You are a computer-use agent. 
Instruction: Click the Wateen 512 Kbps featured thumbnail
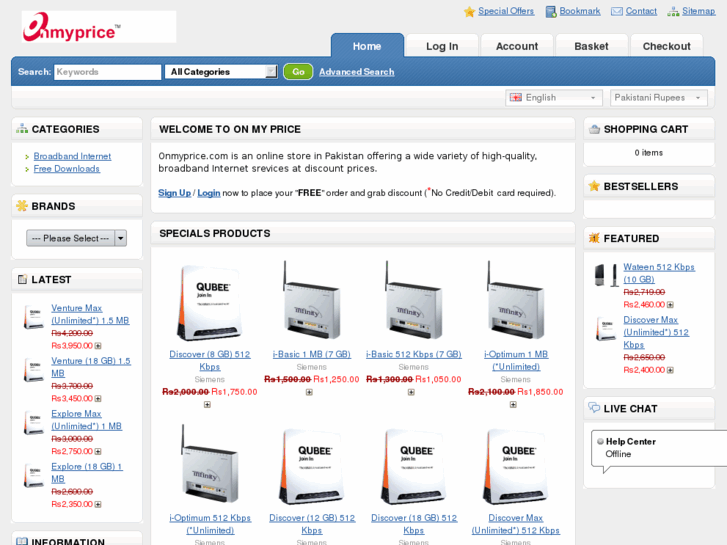[606, 275]
